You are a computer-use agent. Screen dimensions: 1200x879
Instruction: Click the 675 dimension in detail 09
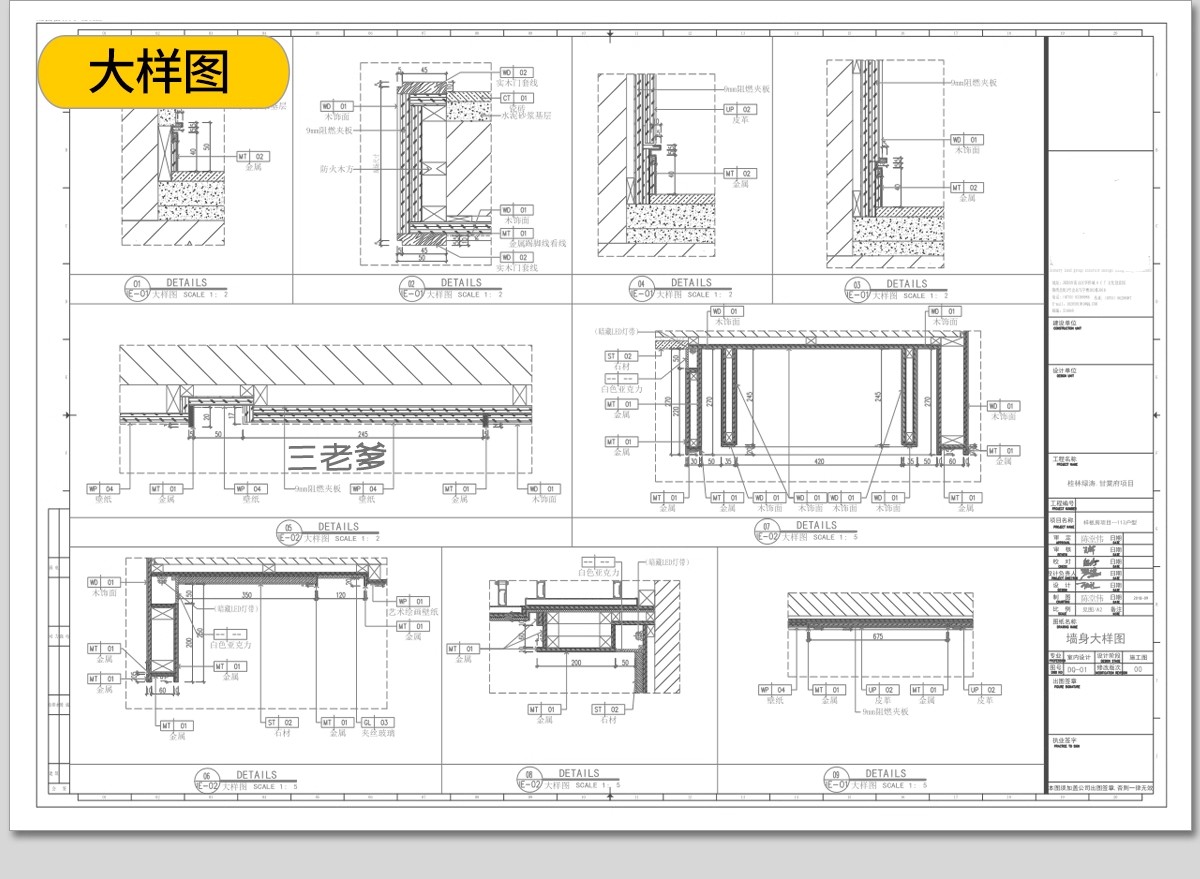coord(878,636)
